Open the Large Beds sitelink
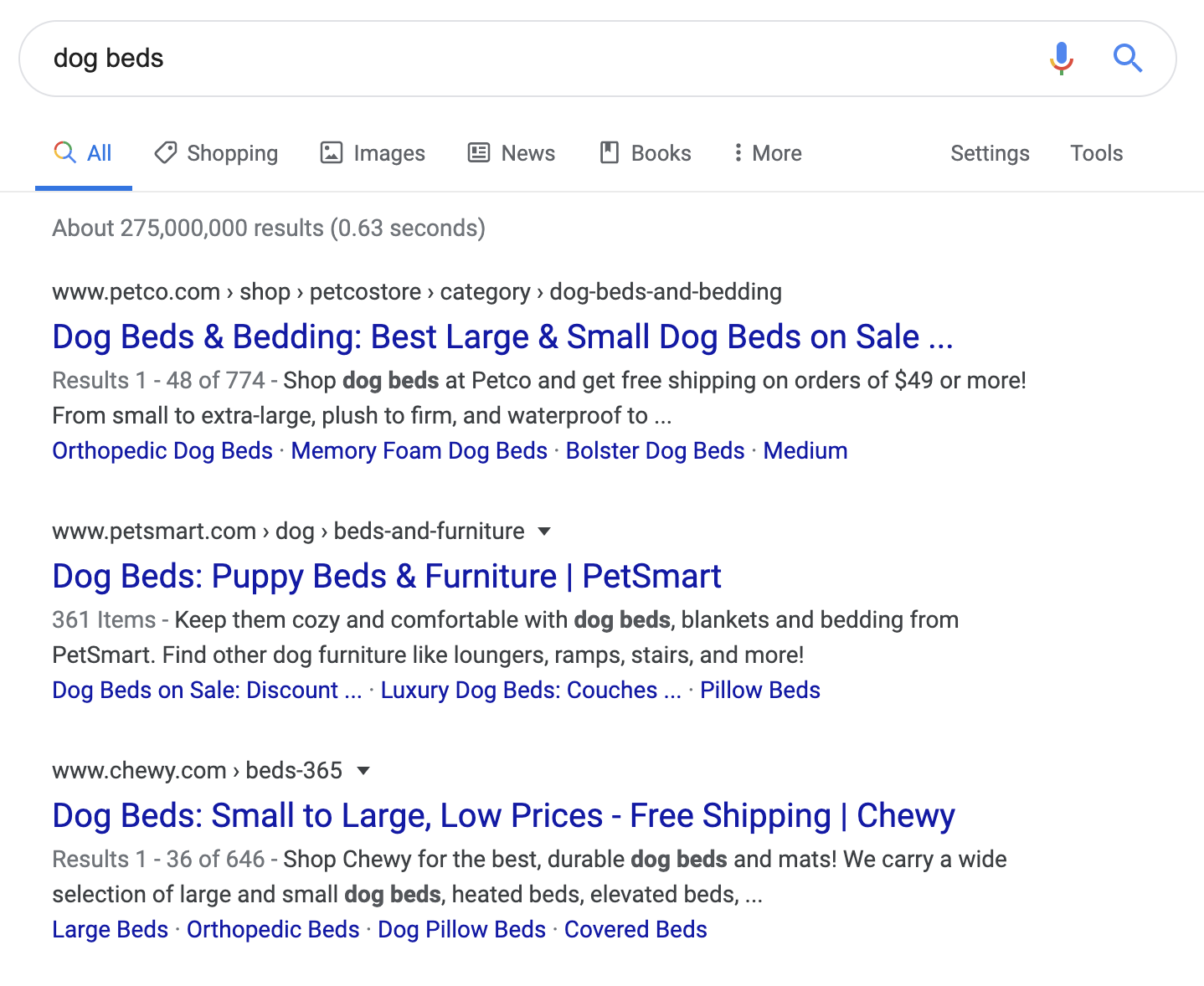Viewport: 1204px width, 986px height. tap(110, 929)
